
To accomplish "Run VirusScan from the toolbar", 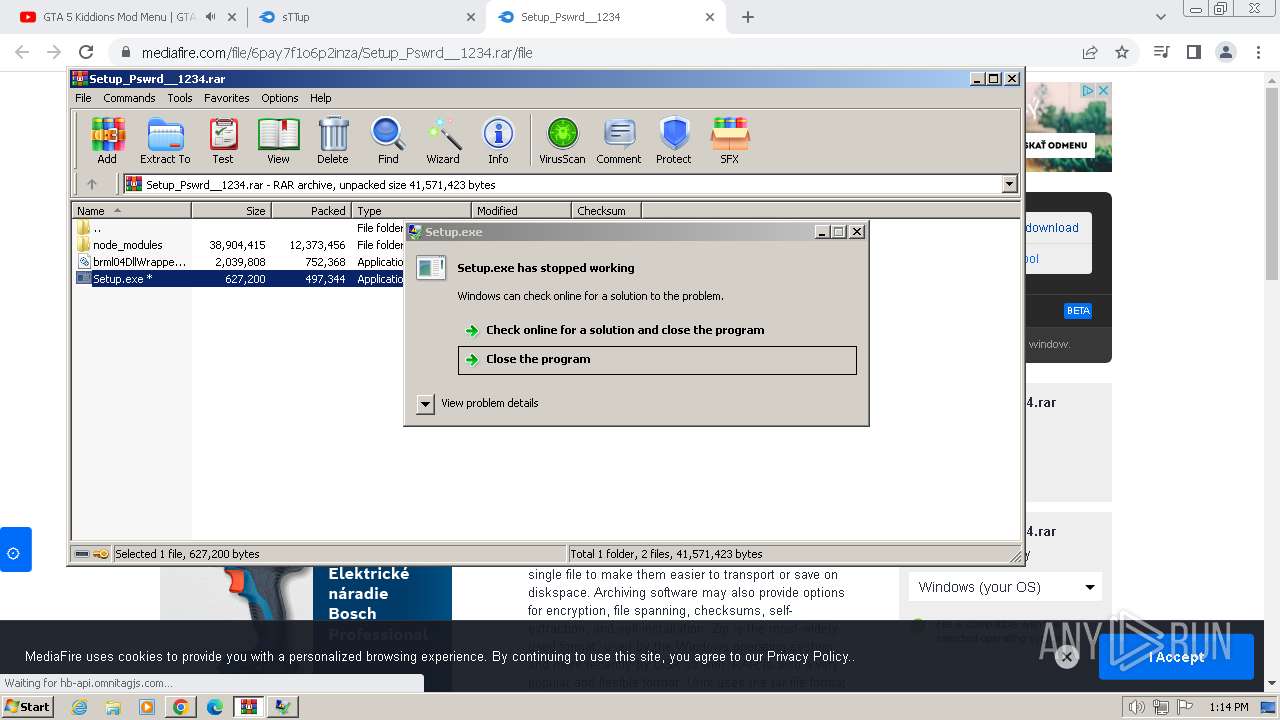I will coord(562,140).
